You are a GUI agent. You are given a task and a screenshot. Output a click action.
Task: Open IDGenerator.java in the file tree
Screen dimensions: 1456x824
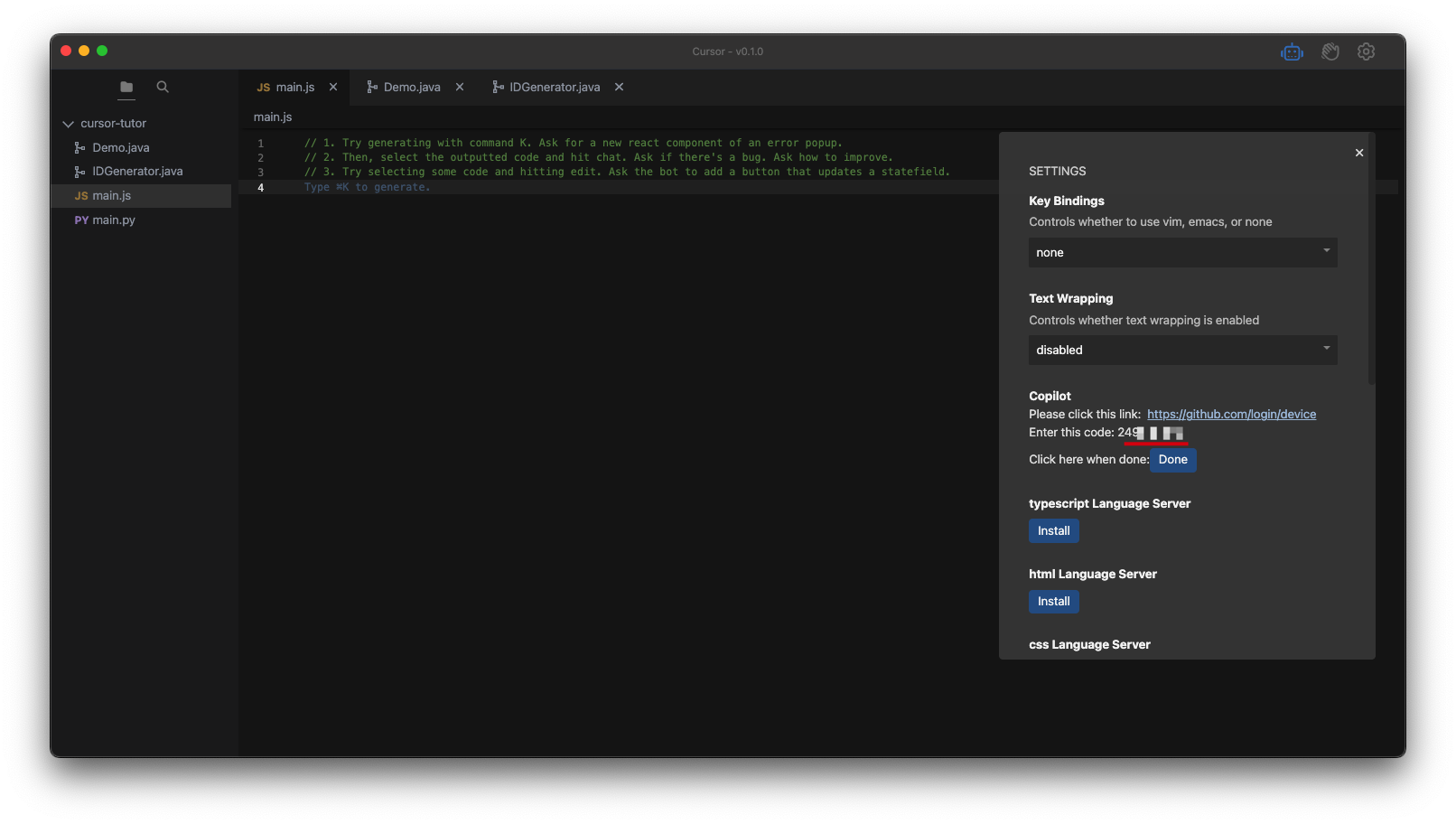click(137, 171)
